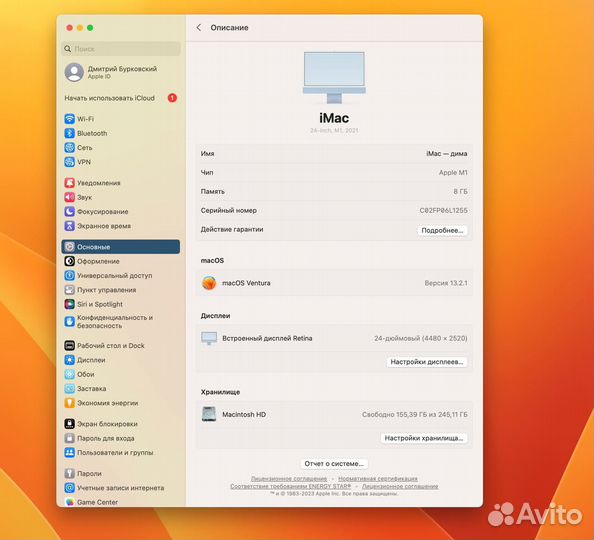The image size is (594, 540).
Task: Click the Подробнее warranty button
Action: (442, 230)
